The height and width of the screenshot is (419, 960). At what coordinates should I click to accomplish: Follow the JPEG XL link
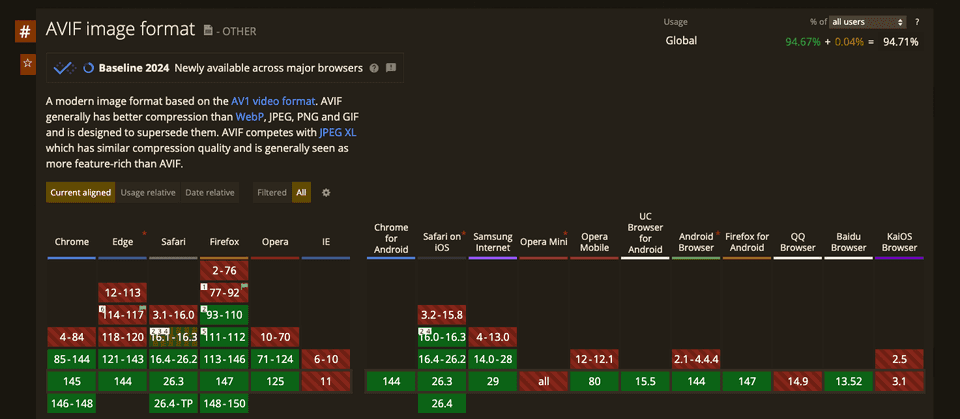pos(336,132)
